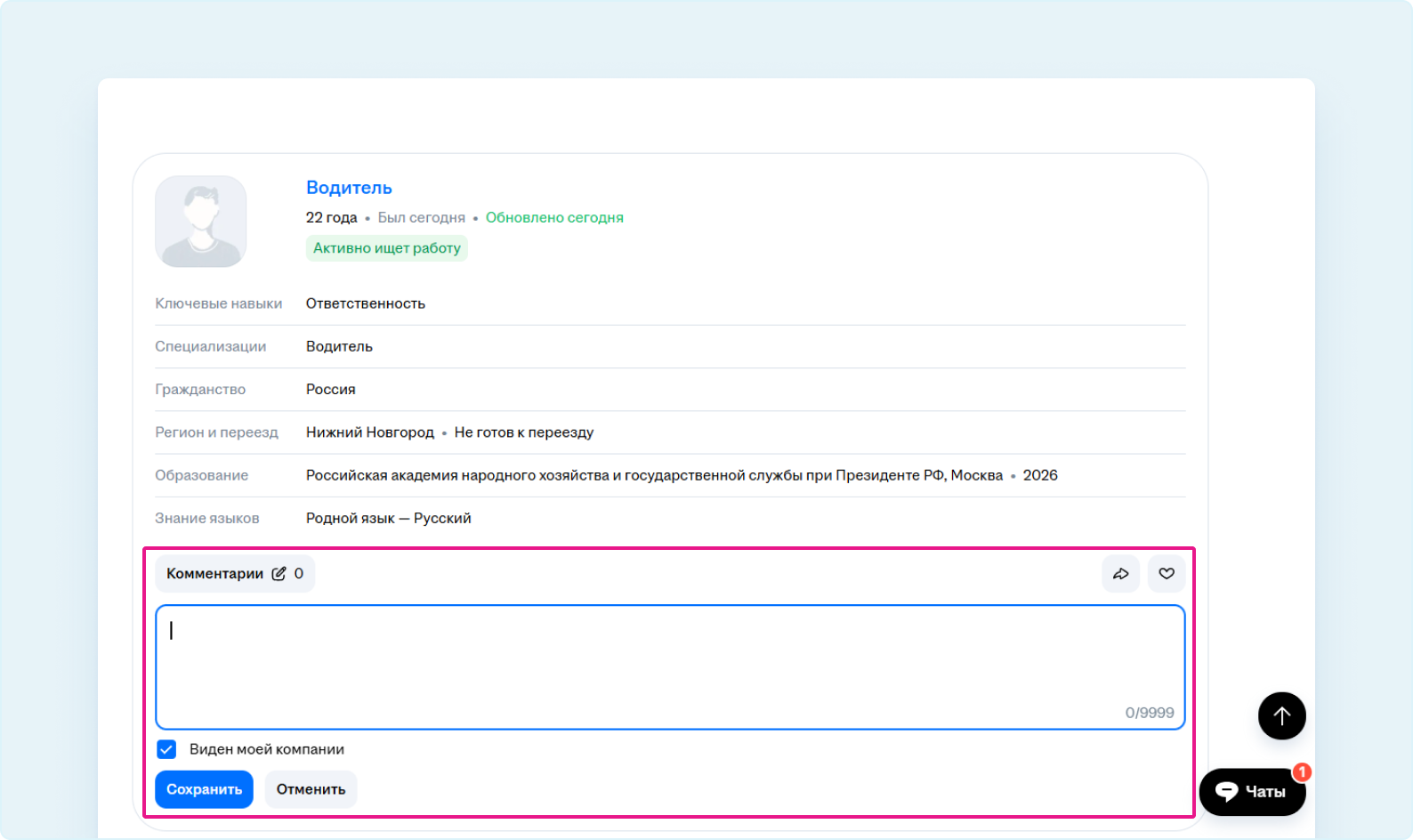Click the share arrow icon
This screenshot has height=840, width=1413.
[x=1120, y=574]
